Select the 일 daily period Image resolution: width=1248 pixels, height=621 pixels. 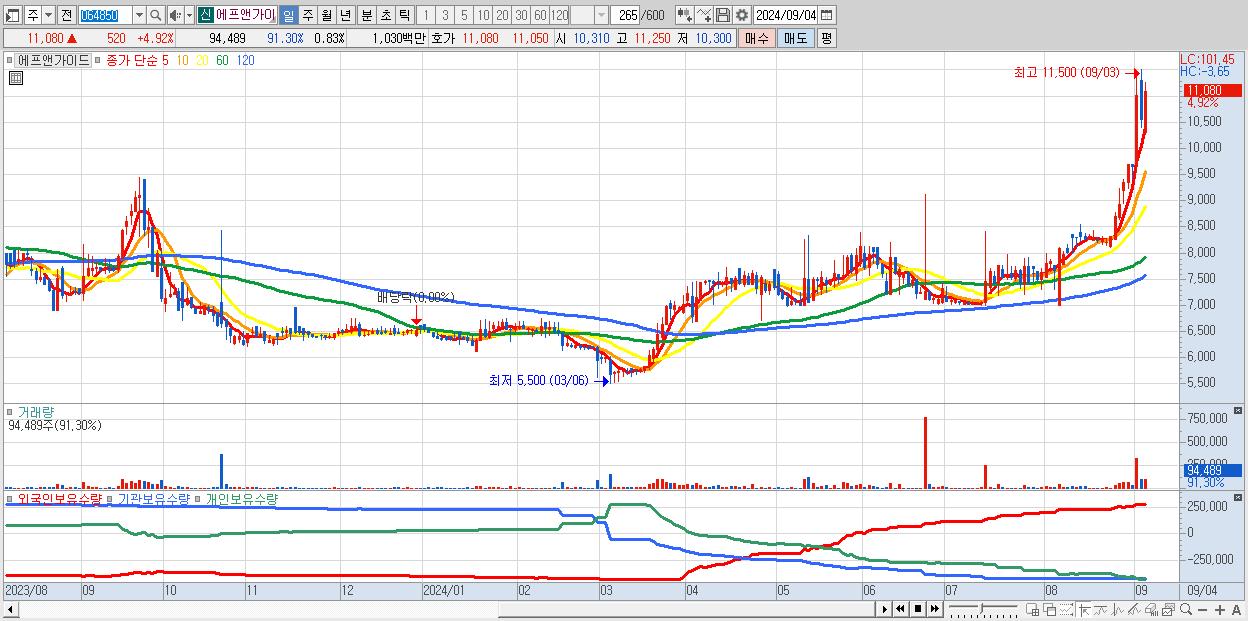(288, 15)
